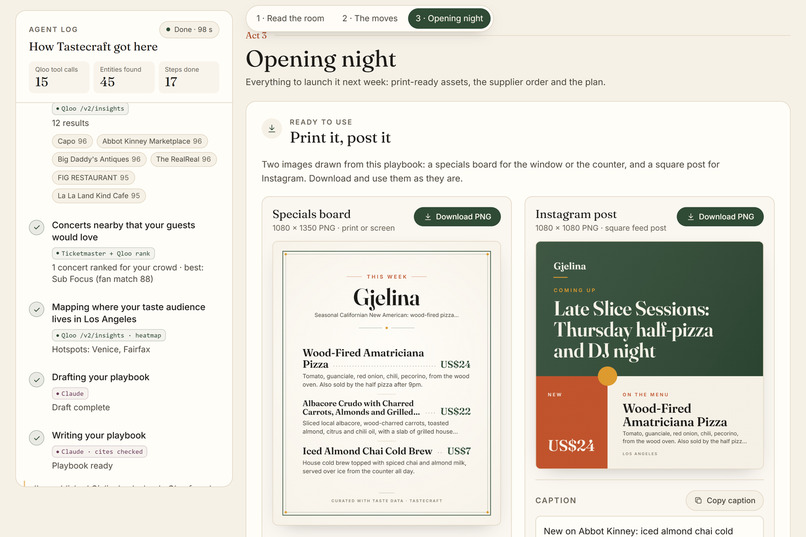The width and height of the screenshot is (806, 537).
Task: Click the 'Instagram post' card title
Action: point(576,214)
